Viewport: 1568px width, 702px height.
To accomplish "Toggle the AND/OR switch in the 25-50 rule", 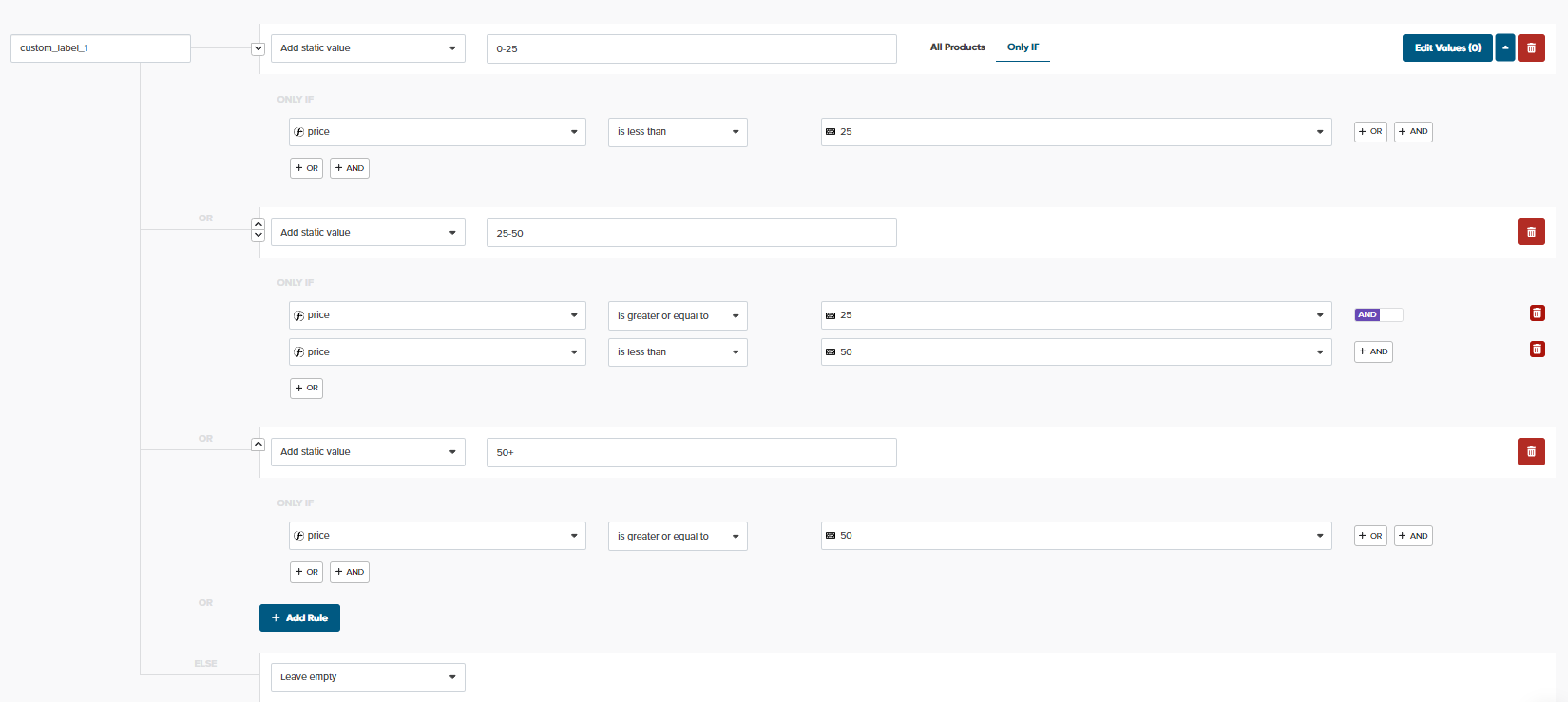I will coord(1379,314).
